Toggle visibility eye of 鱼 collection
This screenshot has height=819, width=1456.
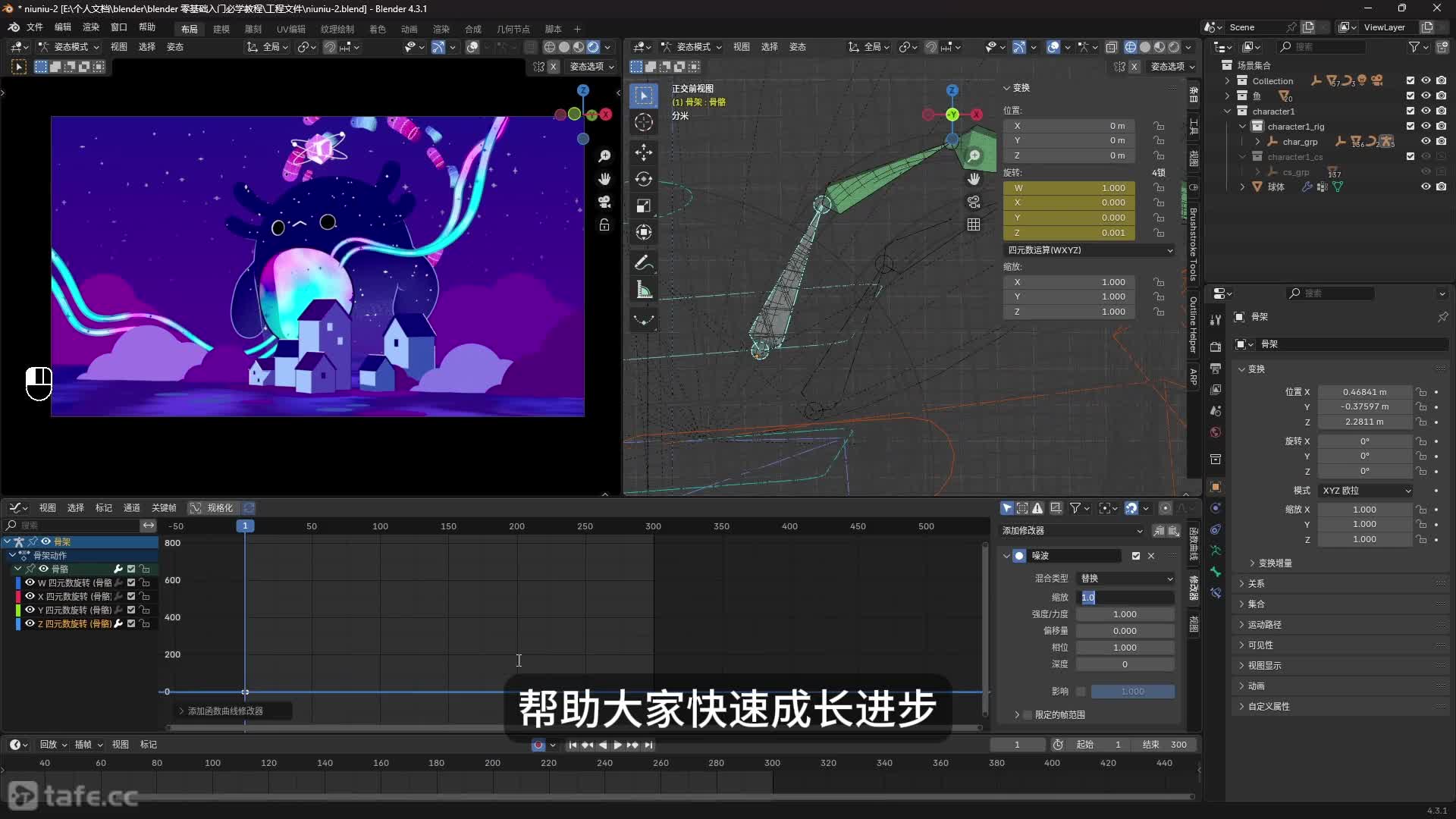pos(1426,96)
